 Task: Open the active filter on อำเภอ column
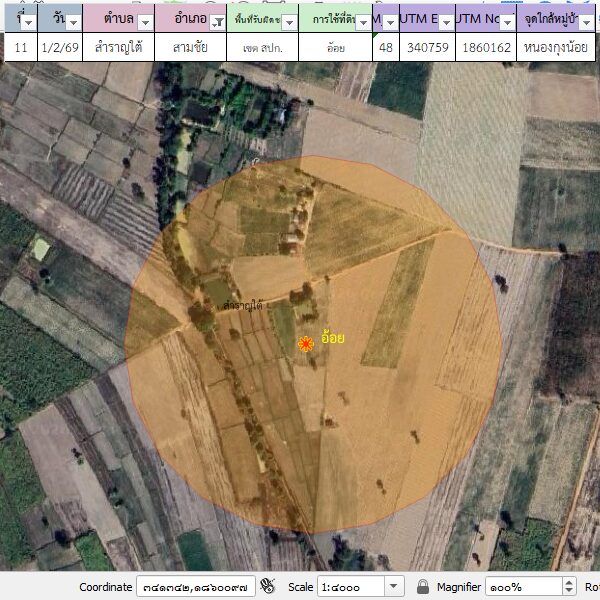point(217,21)
